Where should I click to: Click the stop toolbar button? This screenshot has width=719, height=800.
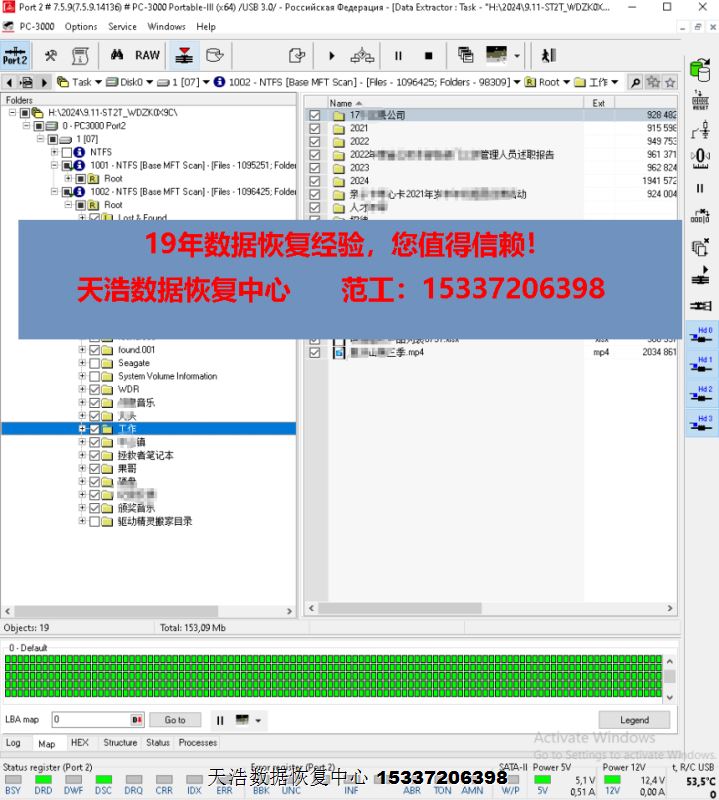428,56
